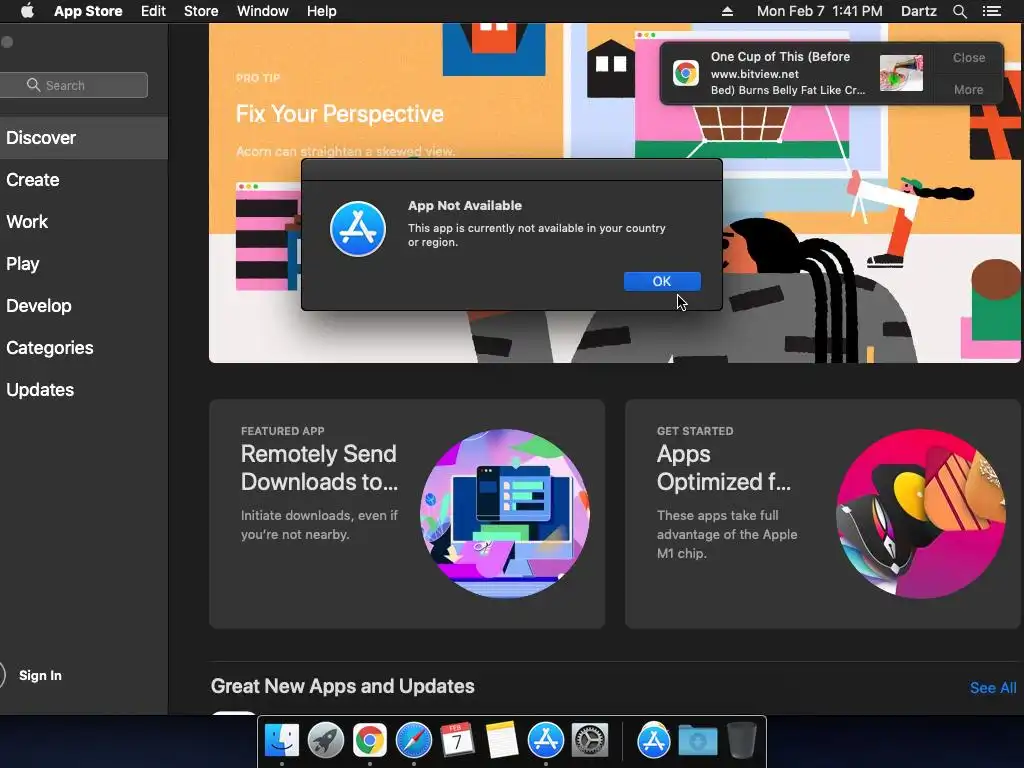
Task: Click Great New Apps and Updates heading
Action: pyautogui.click(x=343, y=686)
